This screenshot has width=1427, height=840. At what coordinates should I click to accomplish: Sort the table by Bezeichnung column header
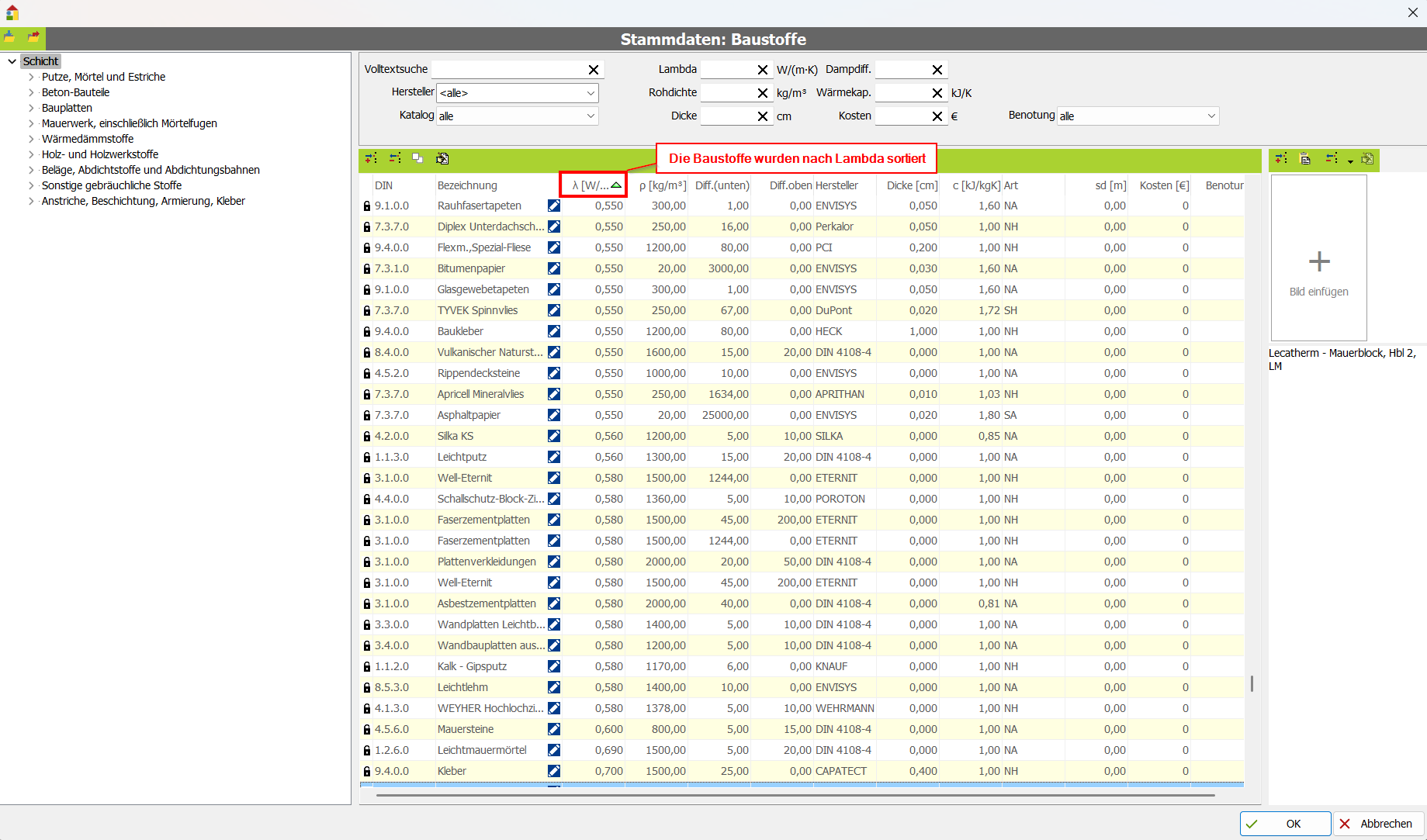(467, 185)
